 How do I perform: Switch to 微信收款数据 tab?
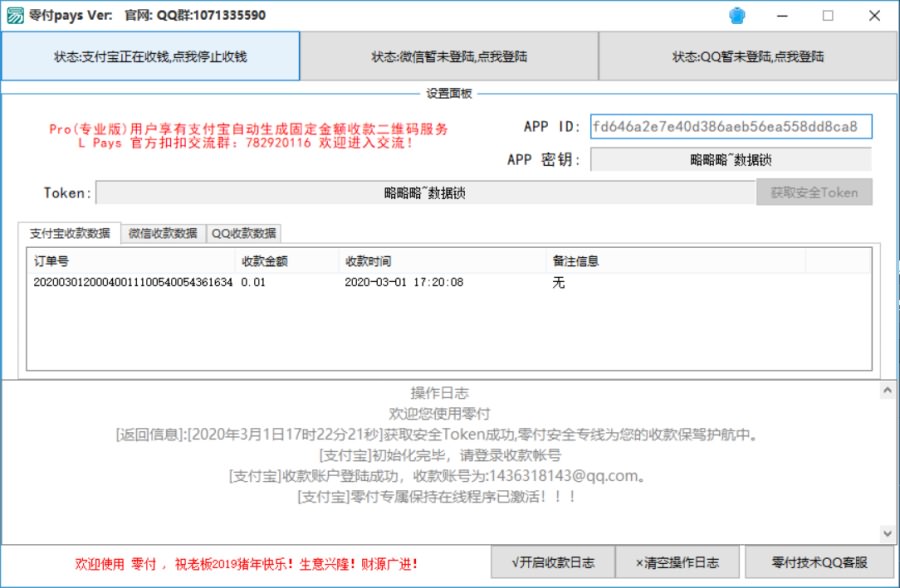tap(163, 233)
